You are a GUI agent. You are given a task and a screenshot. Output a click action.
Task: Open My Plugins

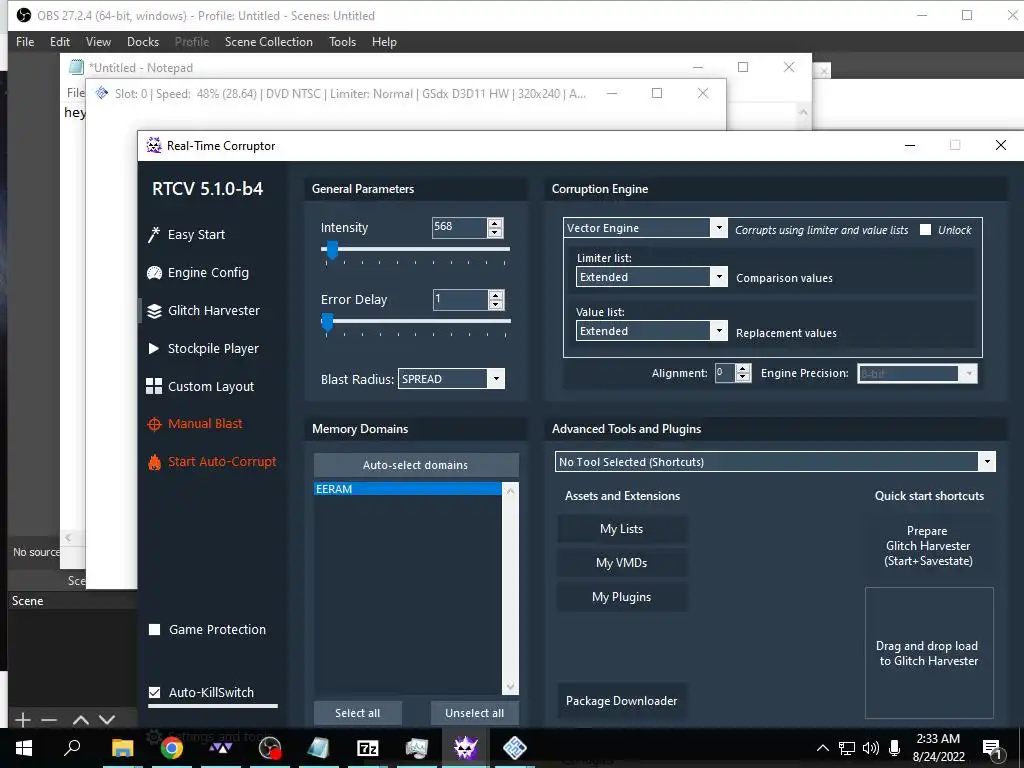pyautogui.click(x=622, y=597)
